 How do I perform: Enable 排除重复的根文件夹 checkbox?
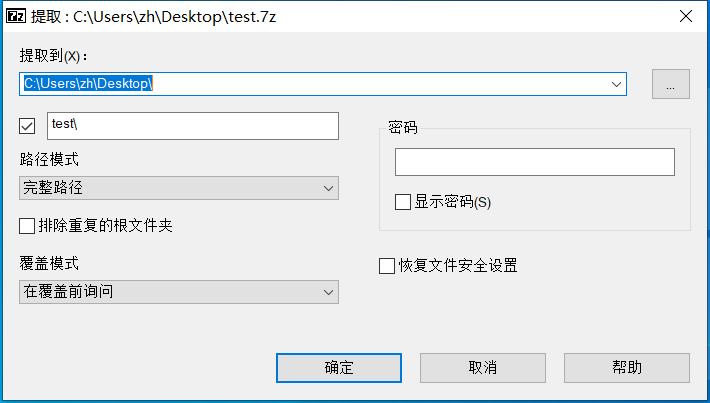[x=27, y=226]
